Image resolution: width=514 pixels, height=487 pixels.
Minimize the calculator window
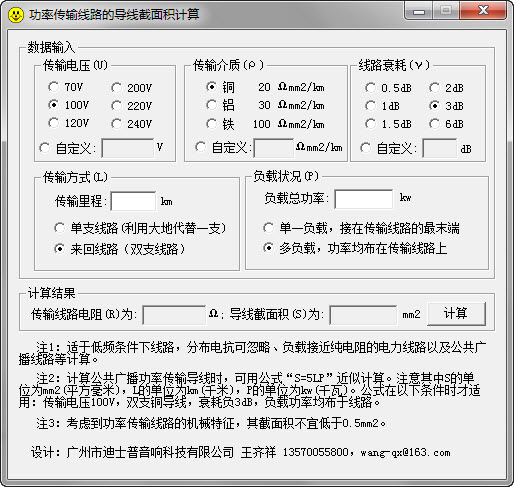click(x=419, y=11)
